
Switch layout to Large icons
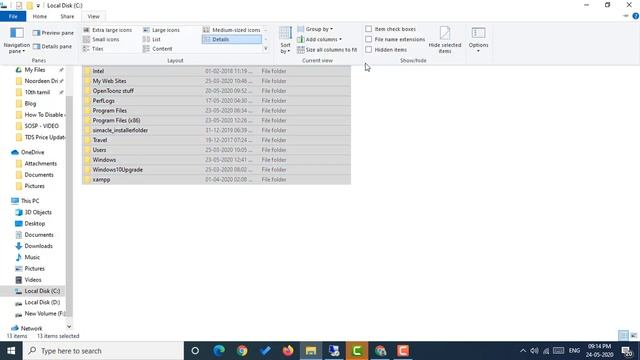[161, 30]
